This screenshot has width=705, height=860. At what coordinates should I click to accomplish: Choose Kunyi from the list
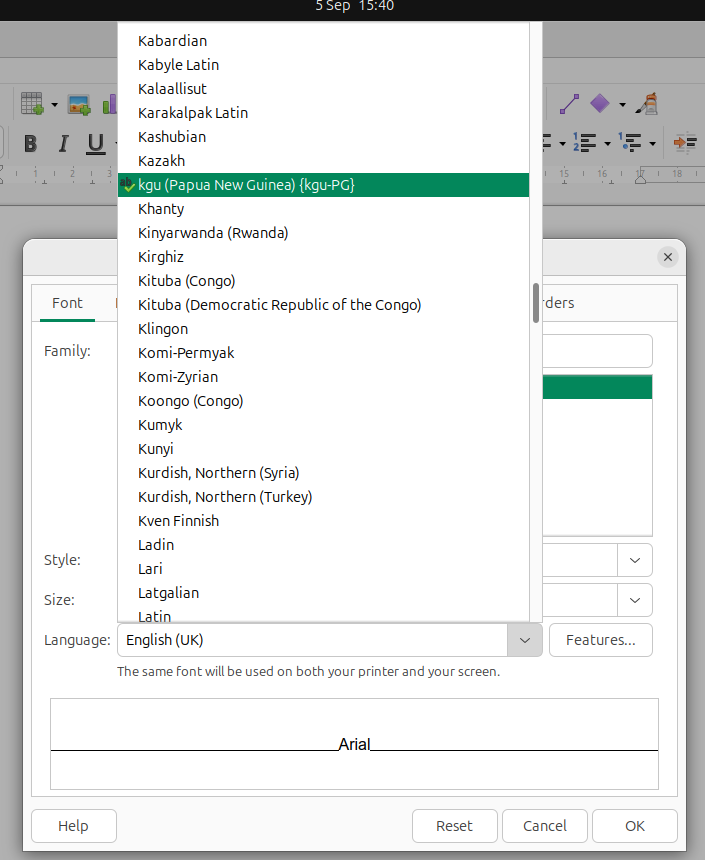[x=323, y=449]
